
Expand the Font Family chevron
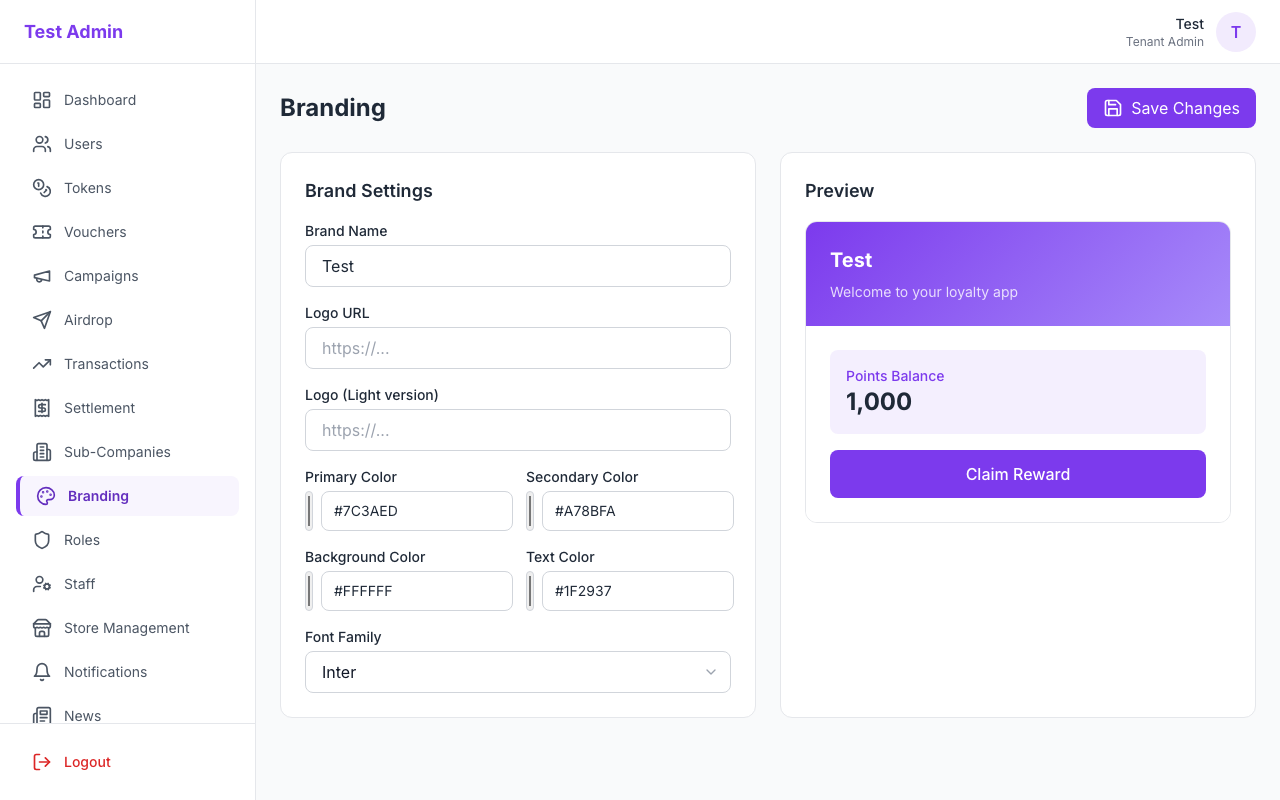711,672
